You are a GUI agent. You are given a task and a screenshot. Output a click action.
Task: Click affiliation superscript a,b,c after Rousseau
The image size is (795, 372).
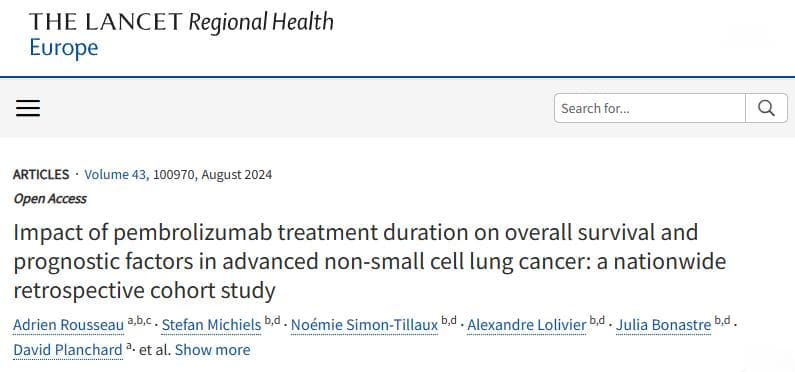point(139,321)
